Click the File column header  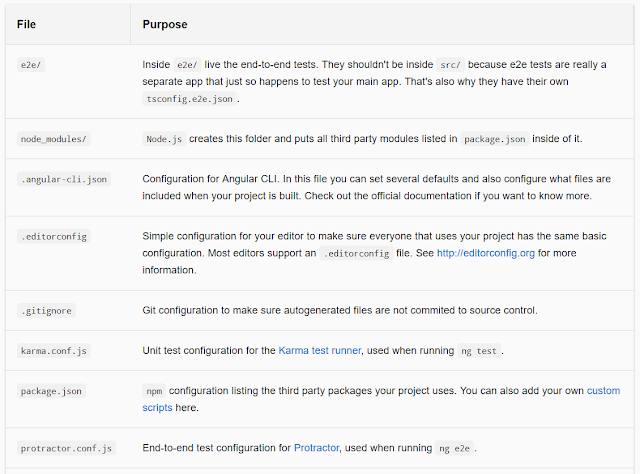pos(27,24)
